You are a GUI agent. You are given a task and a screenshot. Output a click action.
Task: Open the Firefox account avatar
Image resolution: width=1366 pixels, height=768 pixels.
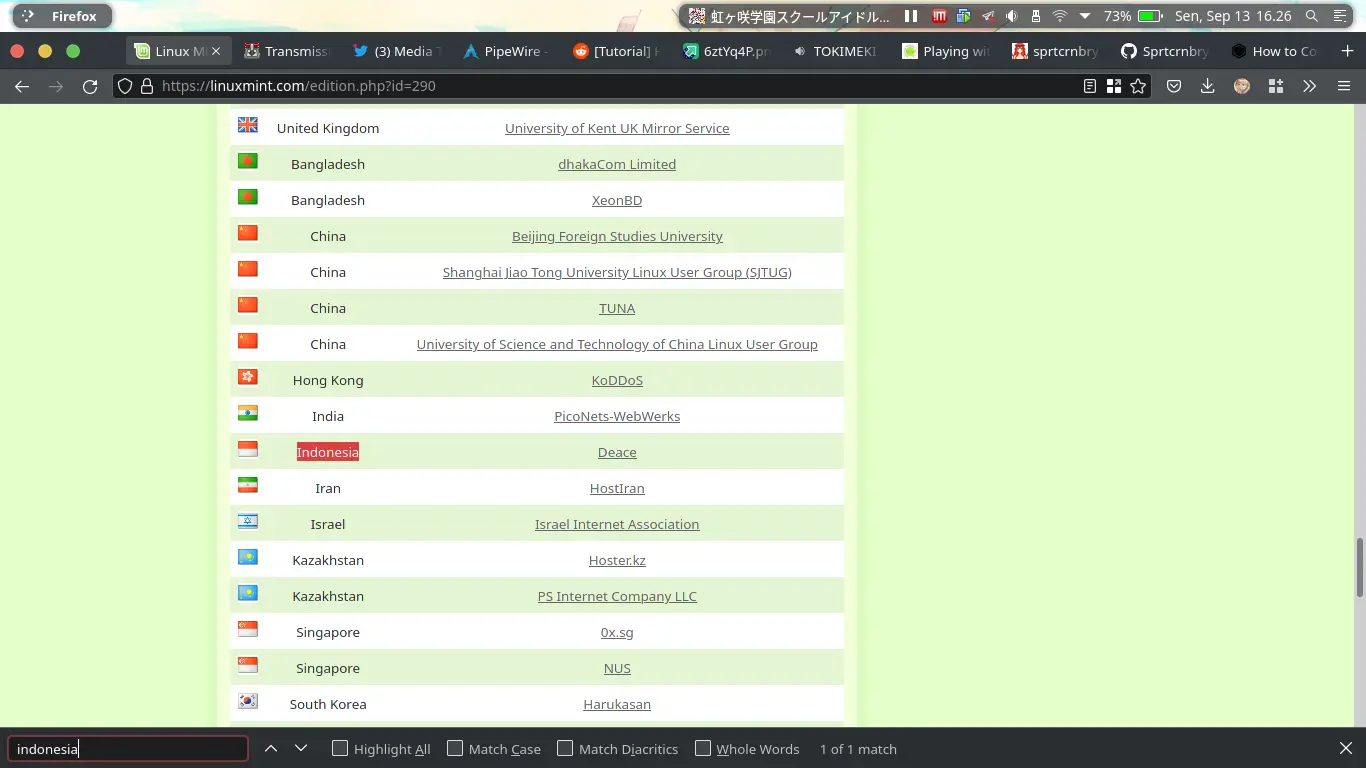pos(1242,86)
